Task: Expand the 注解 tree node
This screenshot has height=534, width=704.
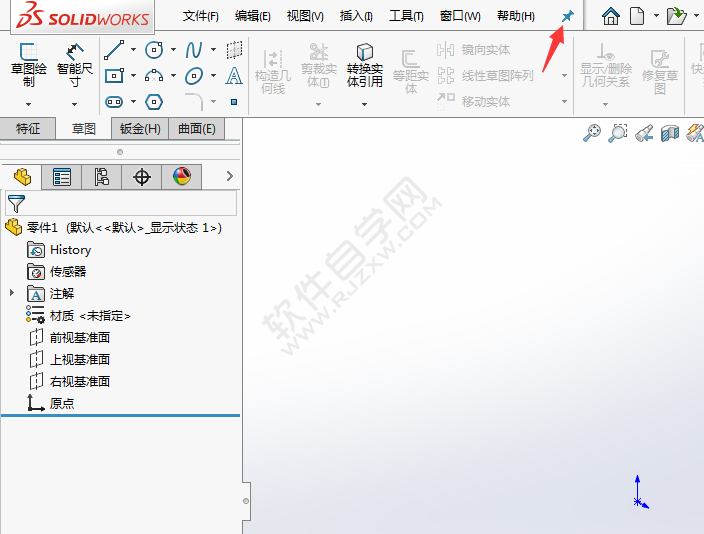Action: coord(12,293)
